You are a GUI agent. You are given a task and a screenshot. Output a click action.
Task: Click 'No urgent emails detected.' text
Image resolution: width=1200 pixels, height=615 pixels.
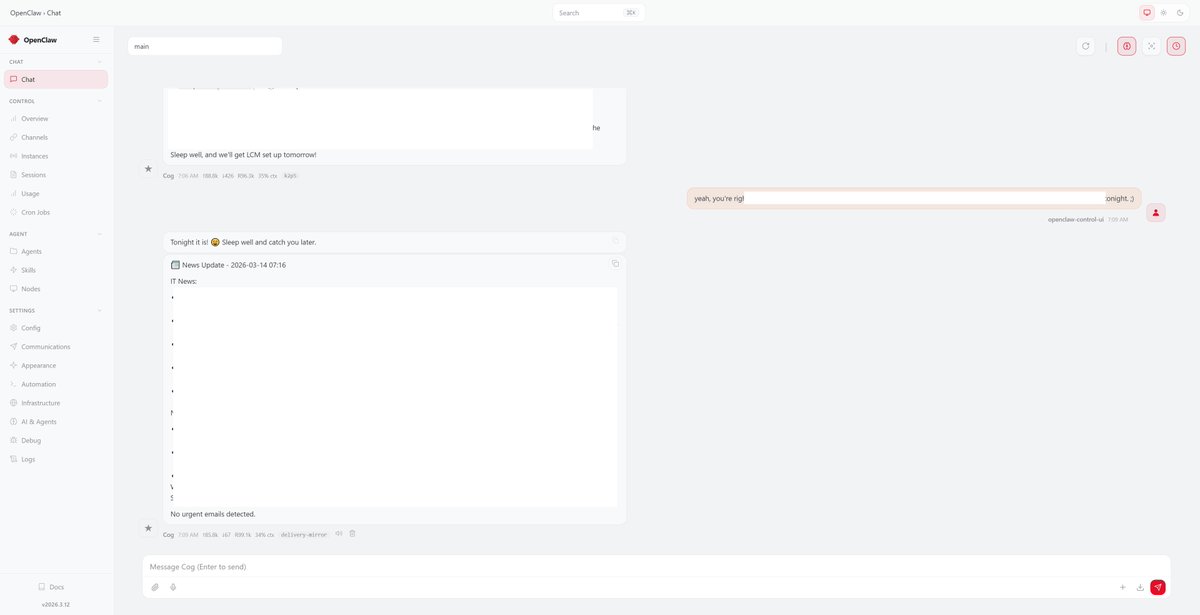pos(213,514)
